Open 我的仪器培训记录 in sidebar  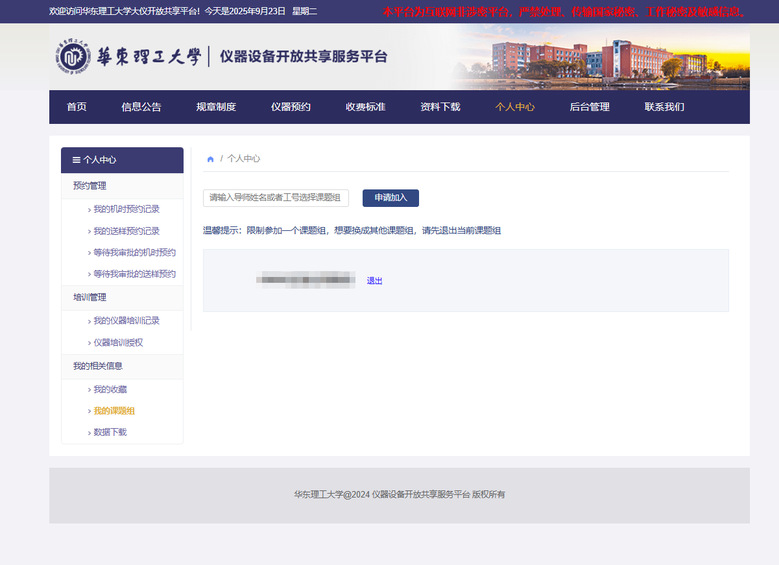[x=126, y=321]
